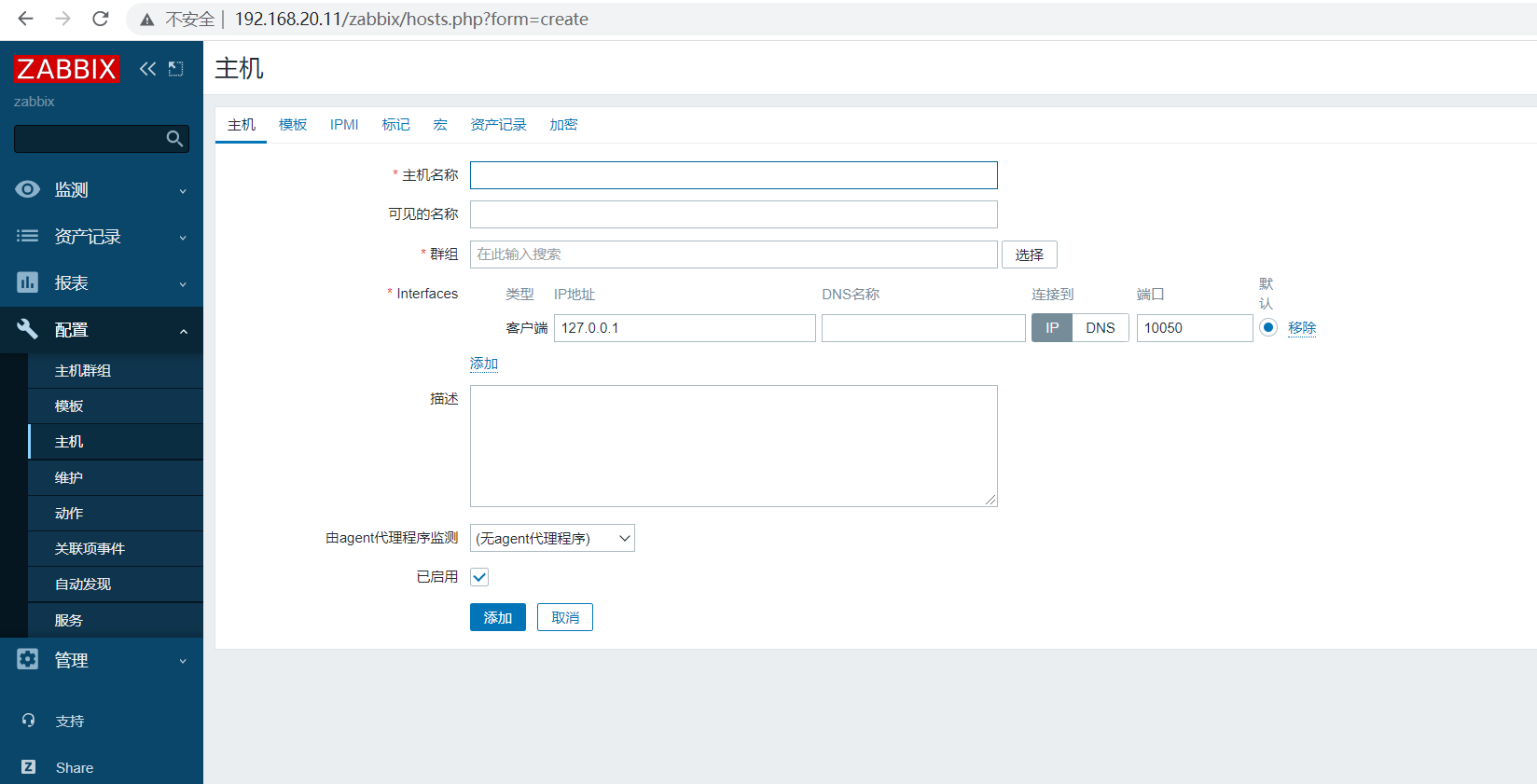Screen dimensions: 1537x784
Task: Click the 描述 textarea resize handle
Action: tap(991, 501)
